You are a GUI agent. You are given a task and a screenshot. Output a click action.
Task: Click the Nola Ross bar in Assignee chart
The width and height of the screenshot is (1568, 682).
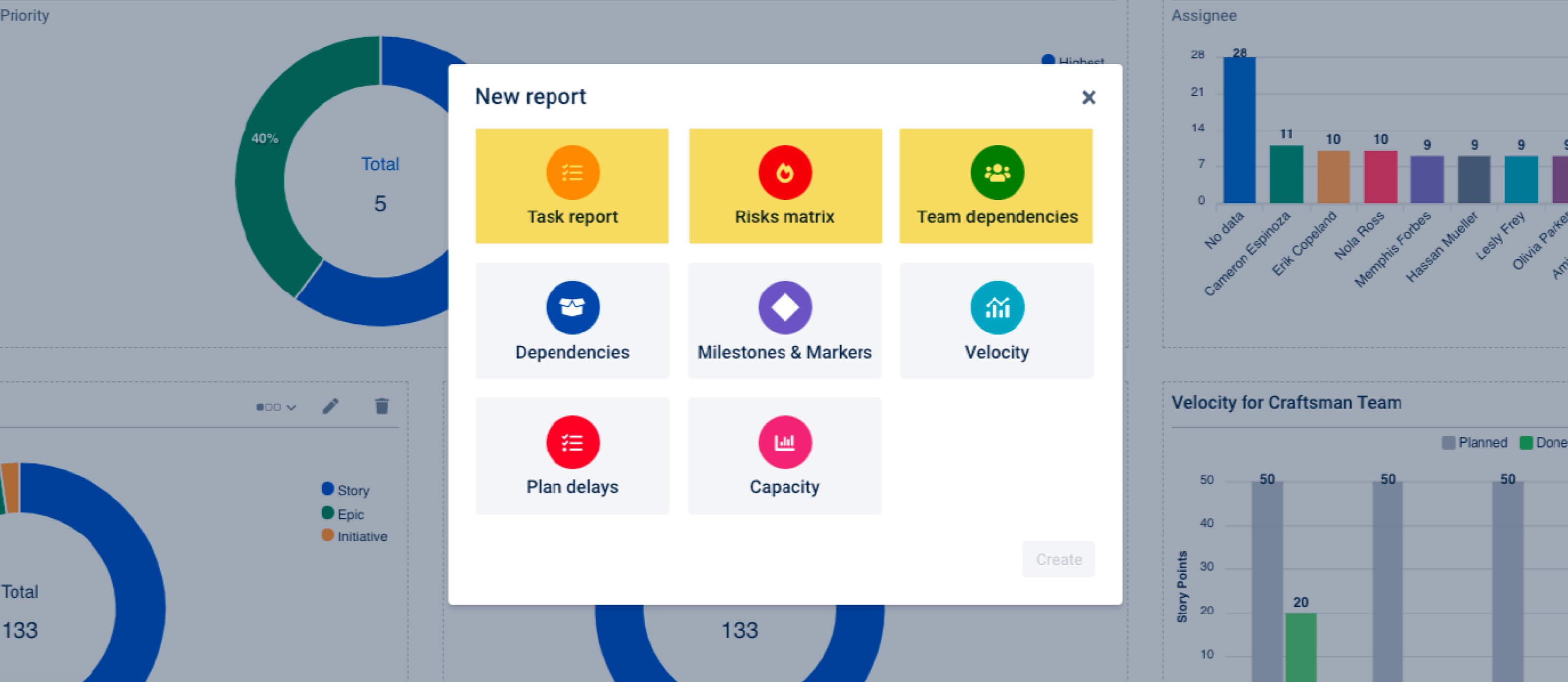tap(1380, 177)
